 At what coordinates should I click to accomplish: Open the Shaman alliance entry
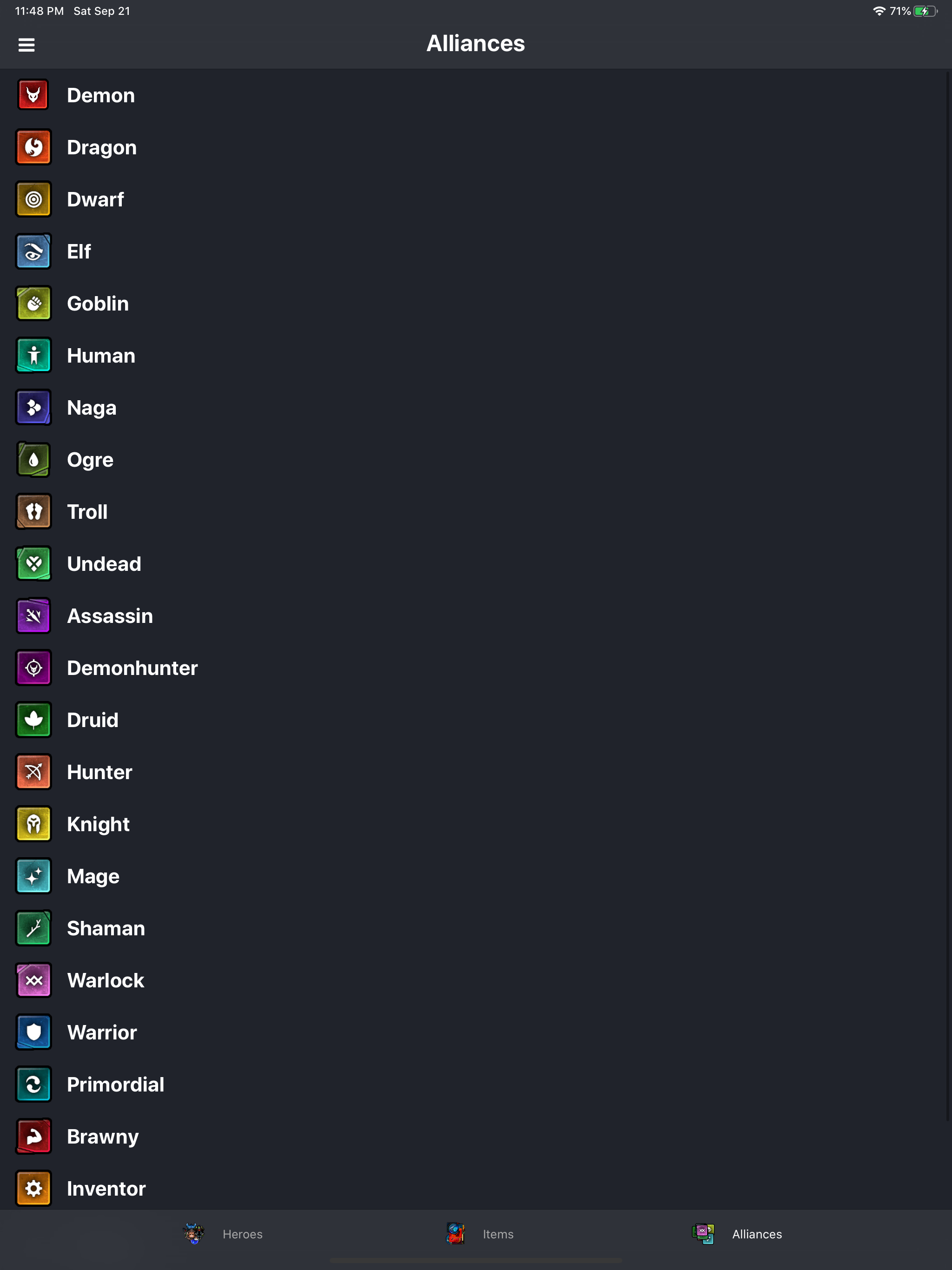click(x=476, y=928)
